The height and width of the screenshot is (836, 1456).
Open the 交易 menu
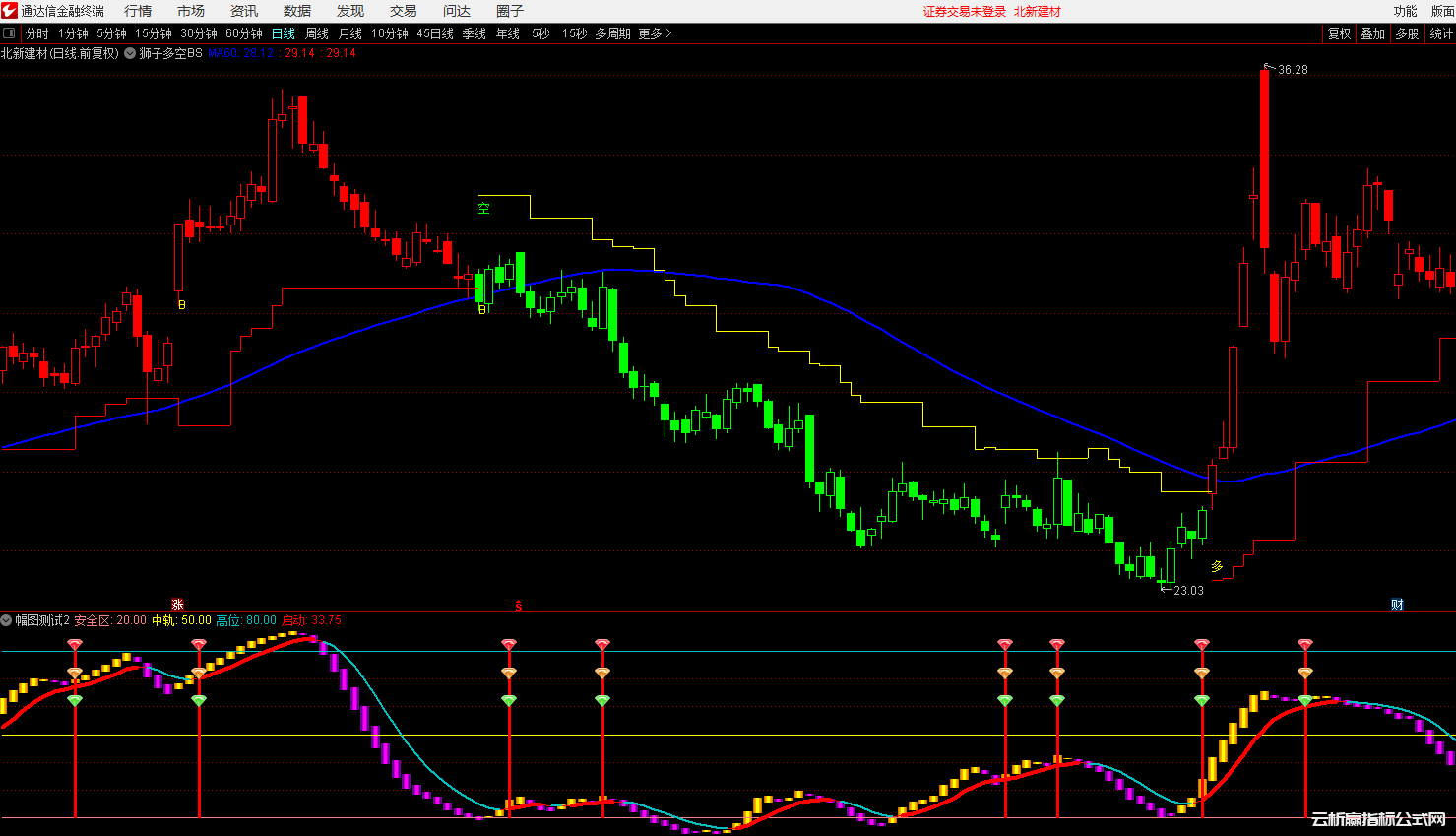pyautogui.click(x=404, y=11)
